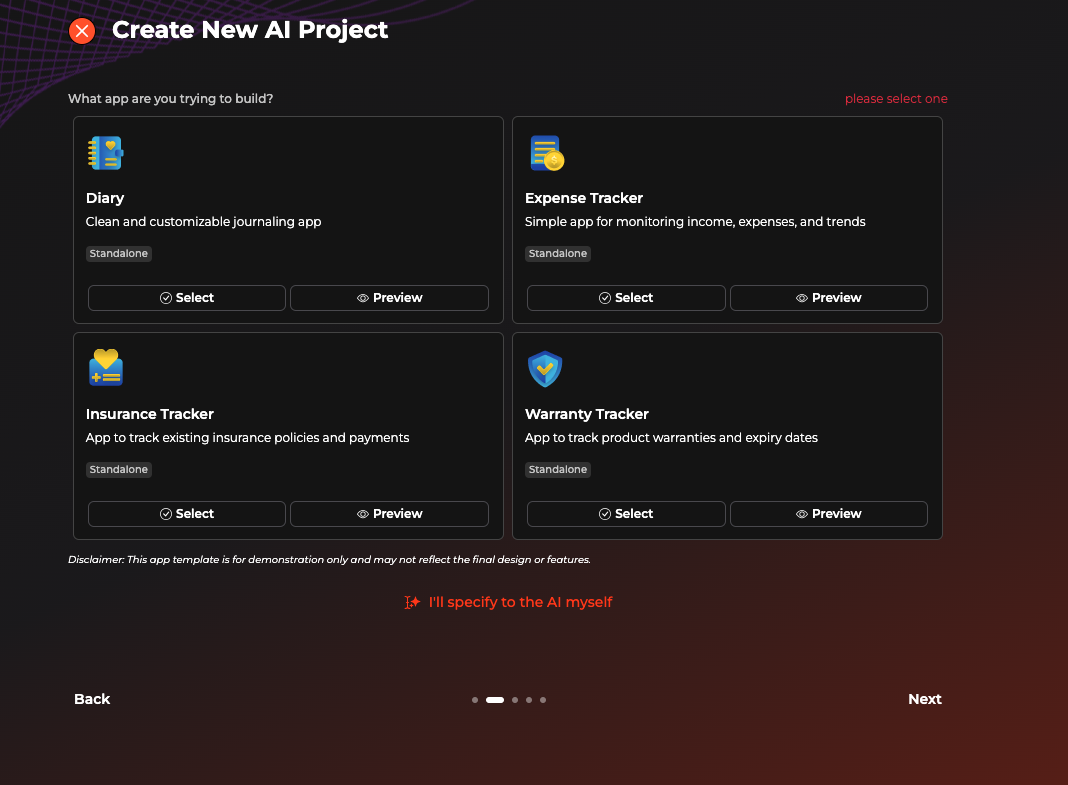Image resolution: width=1068 pixels, height=785 pixels.
Task: Click the Diary notebook icon
Action: coord(105,153)
